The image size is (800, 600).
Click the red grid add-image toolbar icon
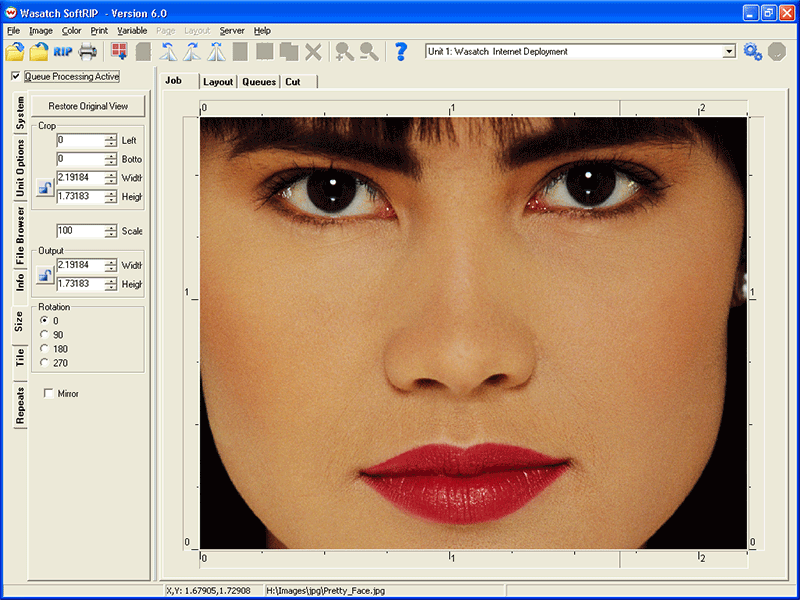tap(120, 51)
